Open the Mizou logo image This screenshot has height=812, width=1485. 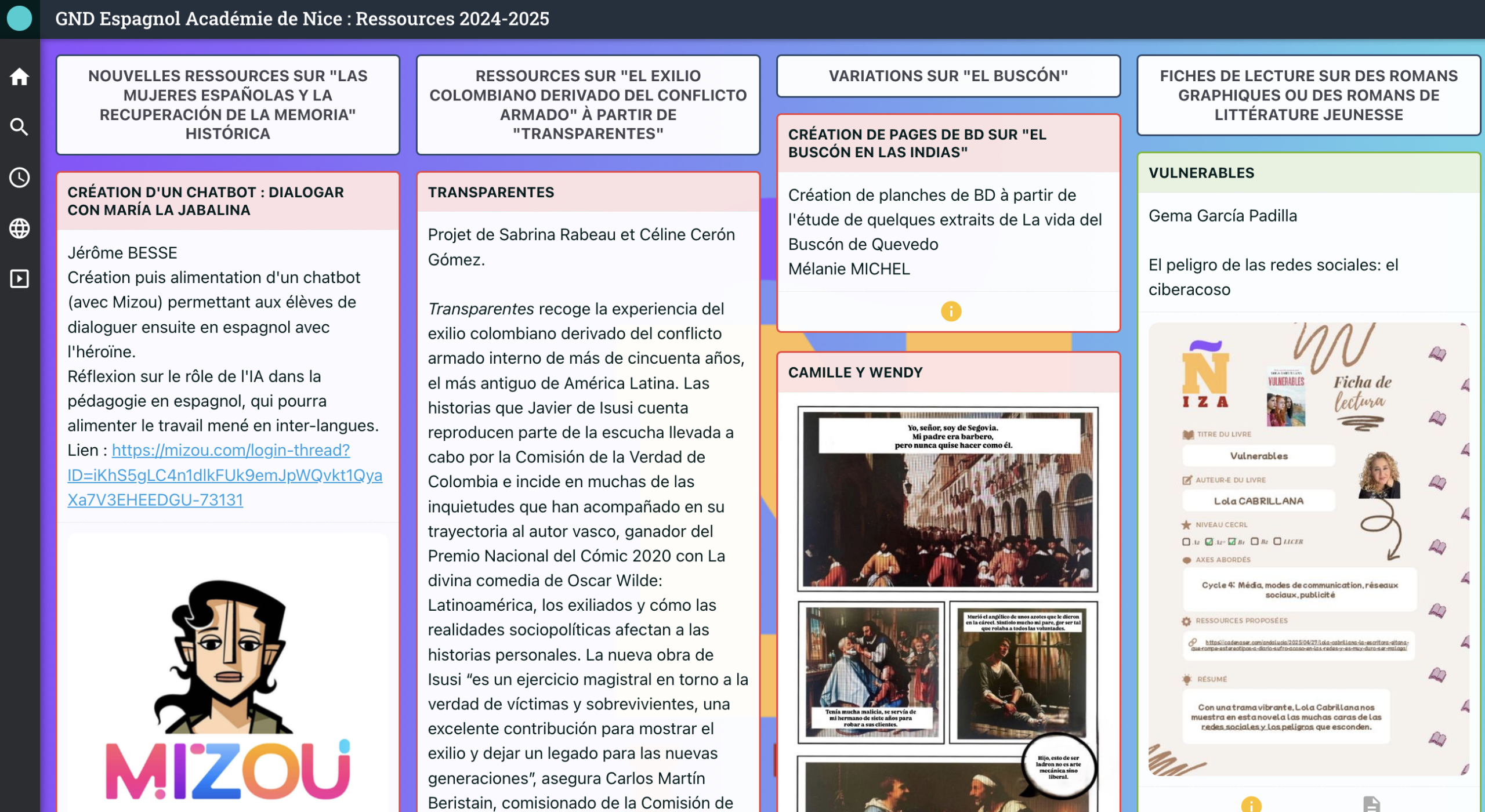[228, 673]
